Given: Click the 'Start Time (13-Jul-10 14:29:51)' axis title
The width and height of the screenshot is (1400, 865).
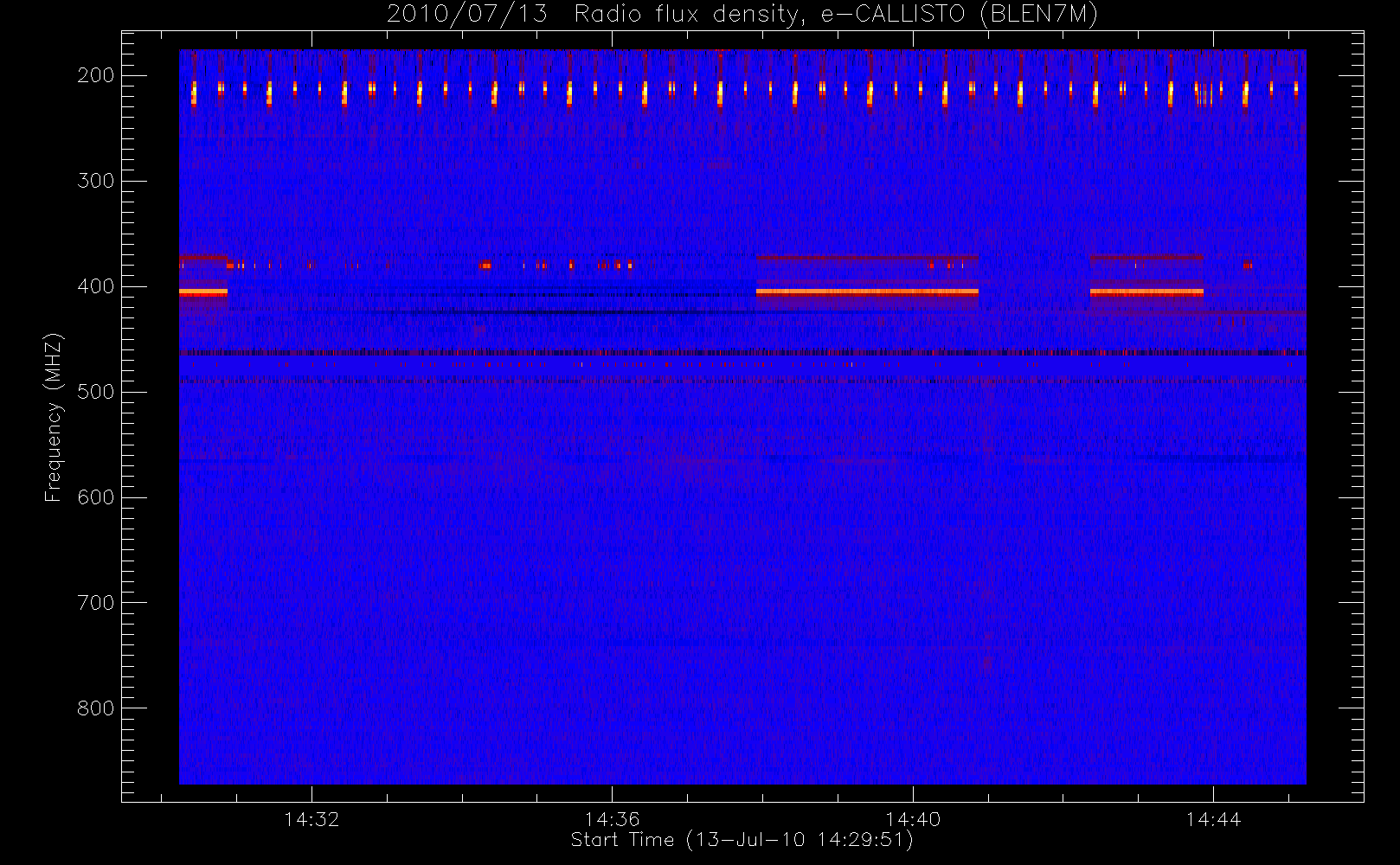Looking at the screenshot, I should (x=742, y=840).
